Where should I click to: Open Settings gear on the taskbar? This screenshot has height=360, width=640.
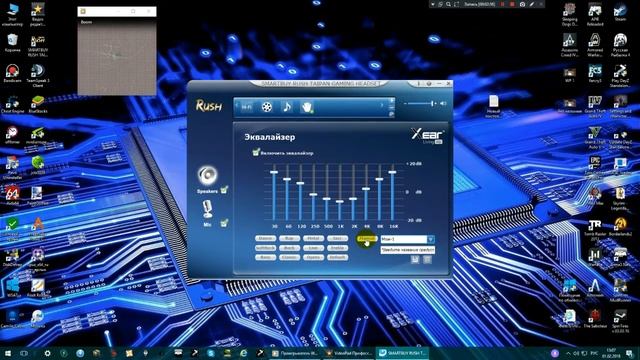tap(47, 353)
